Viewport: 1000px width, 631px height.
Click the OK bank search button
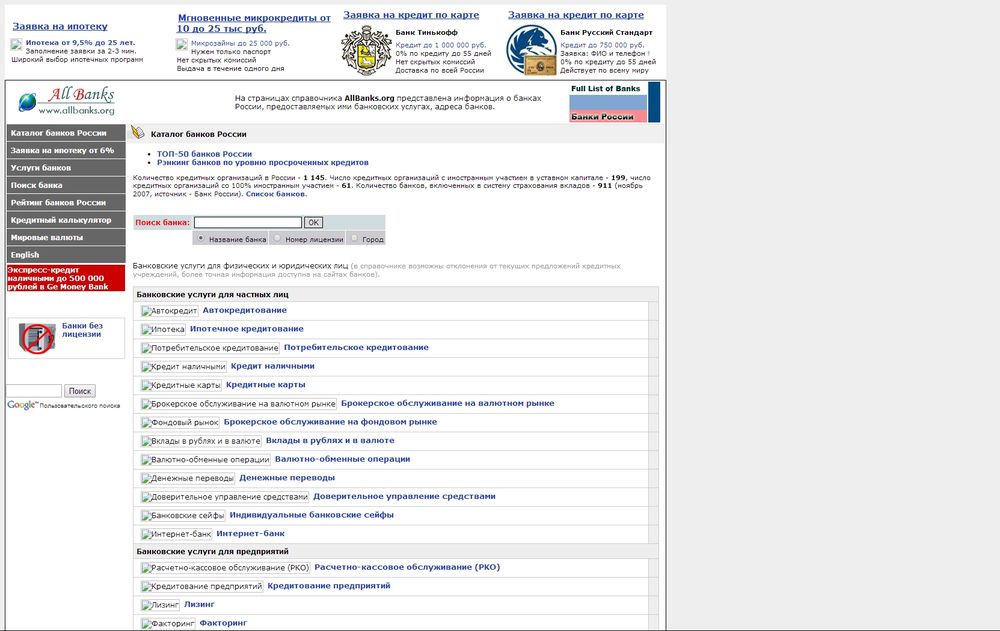(x=313, y=222)
